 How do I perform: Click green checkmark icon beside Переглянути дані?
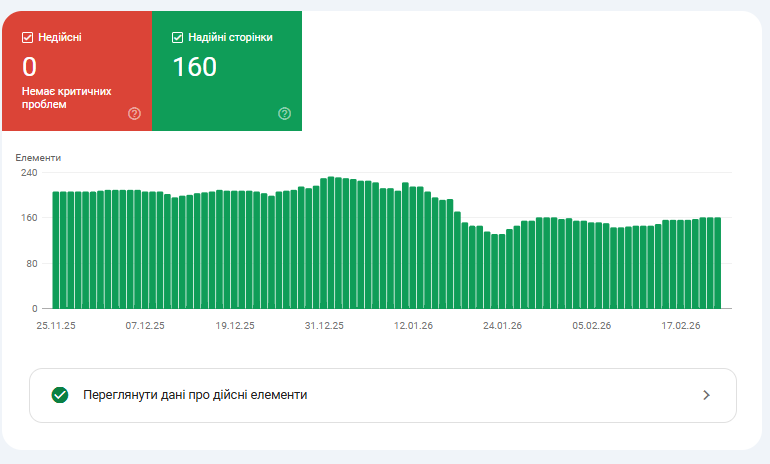pyautogui.click(x=60, y=395)
